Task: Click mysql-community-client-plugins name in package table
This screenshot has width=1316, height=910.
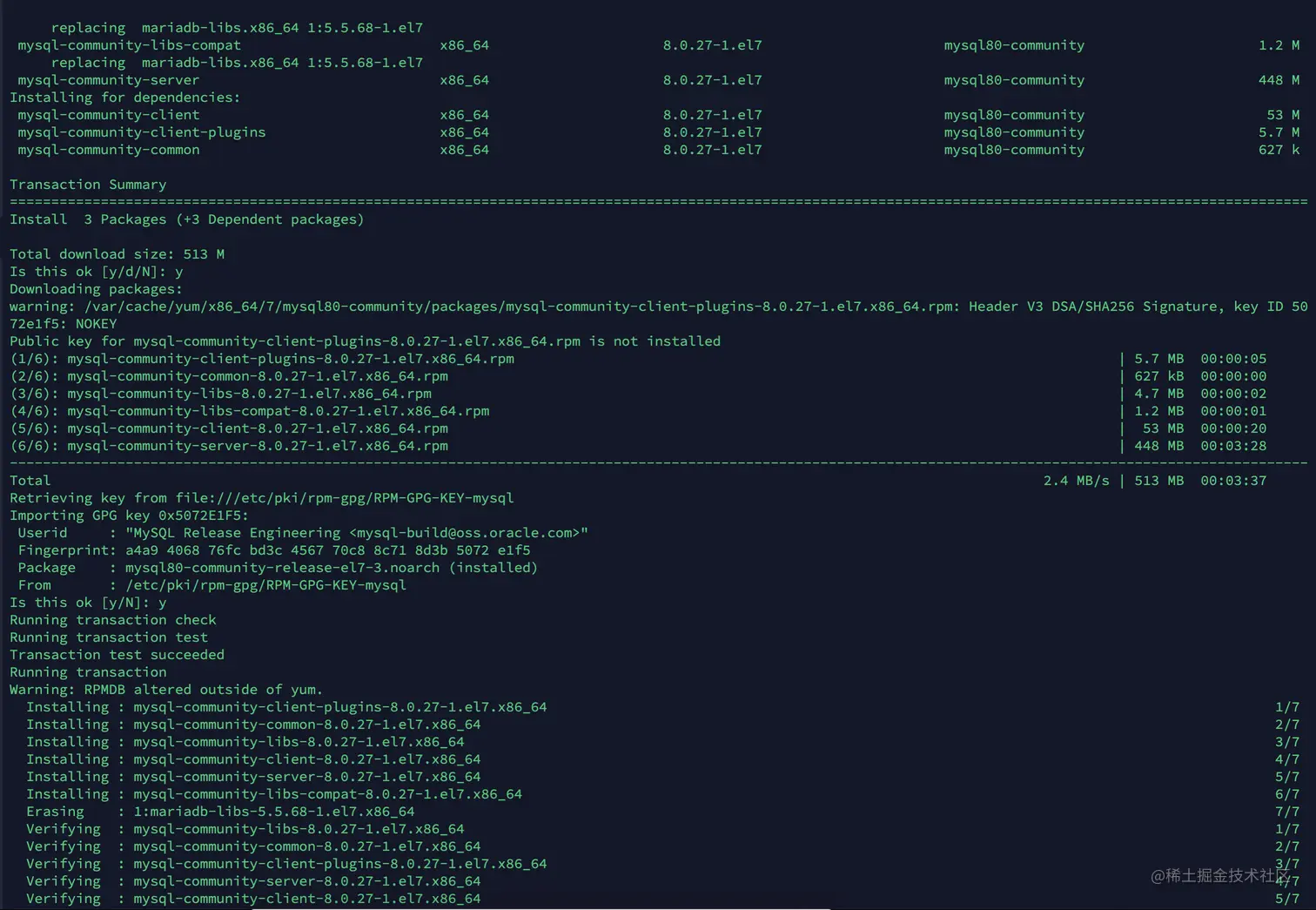Action: (x=141, y=132)
